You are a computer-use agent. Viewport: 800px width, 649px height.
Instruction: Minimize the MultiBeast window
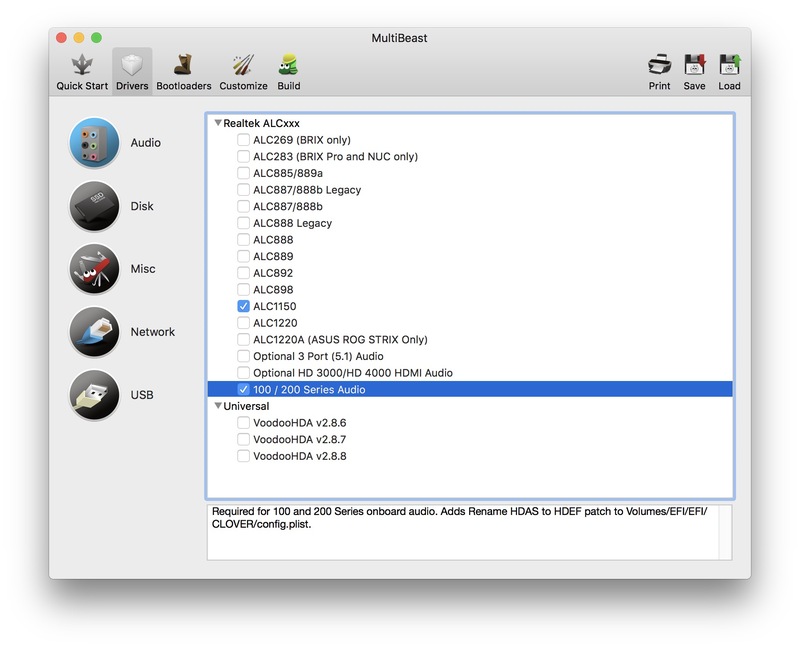coord(79,38)
